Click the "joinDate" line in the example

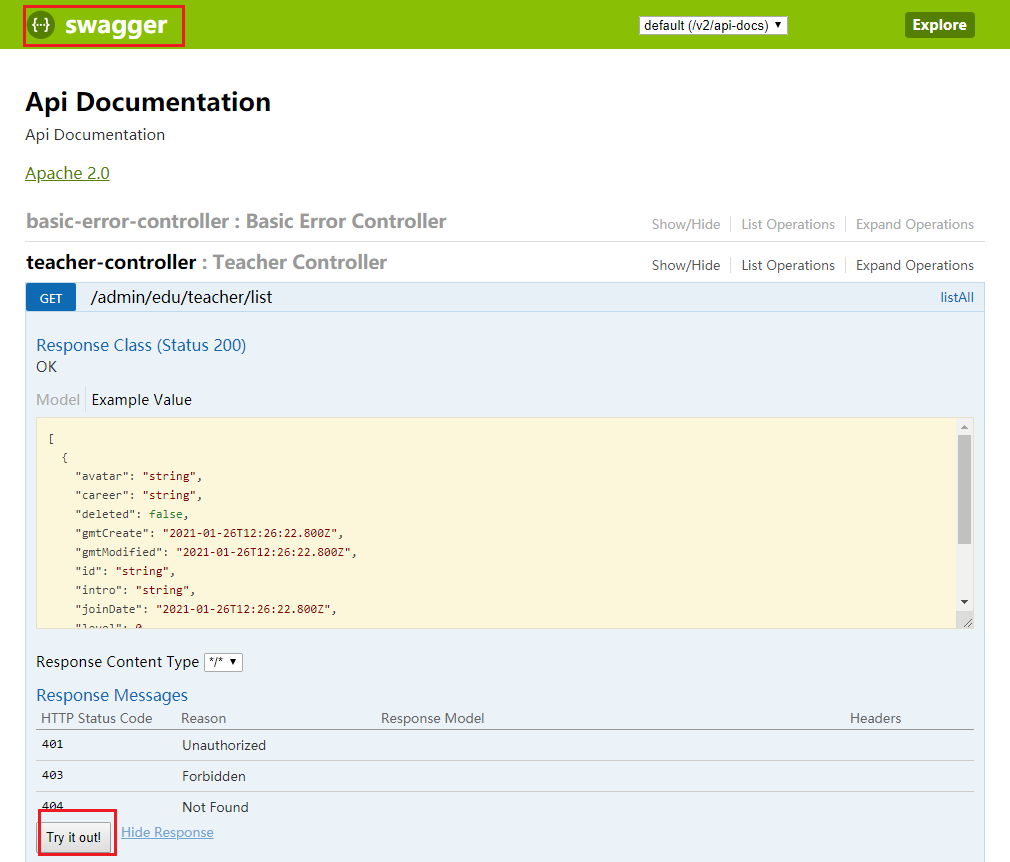click(x=206, y=609)
